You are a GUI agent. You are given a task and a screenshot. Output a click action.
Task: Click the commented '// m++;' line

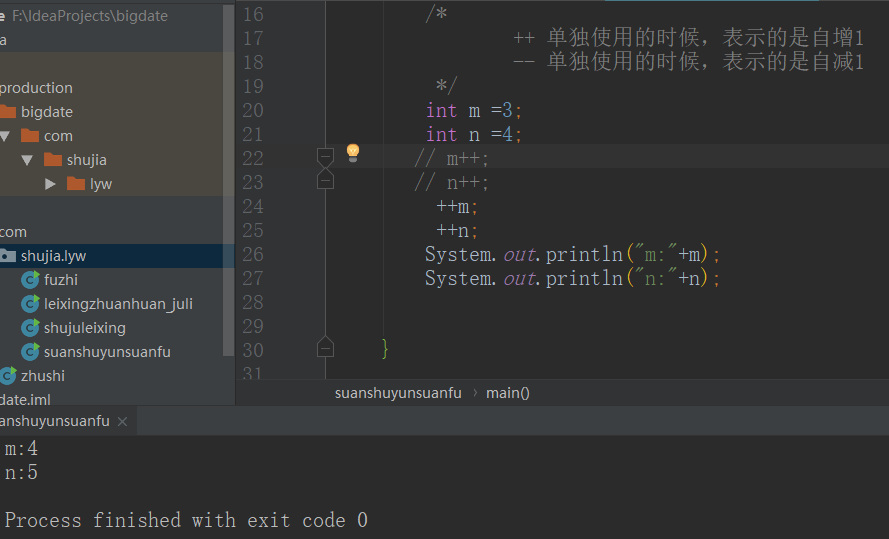451,158
